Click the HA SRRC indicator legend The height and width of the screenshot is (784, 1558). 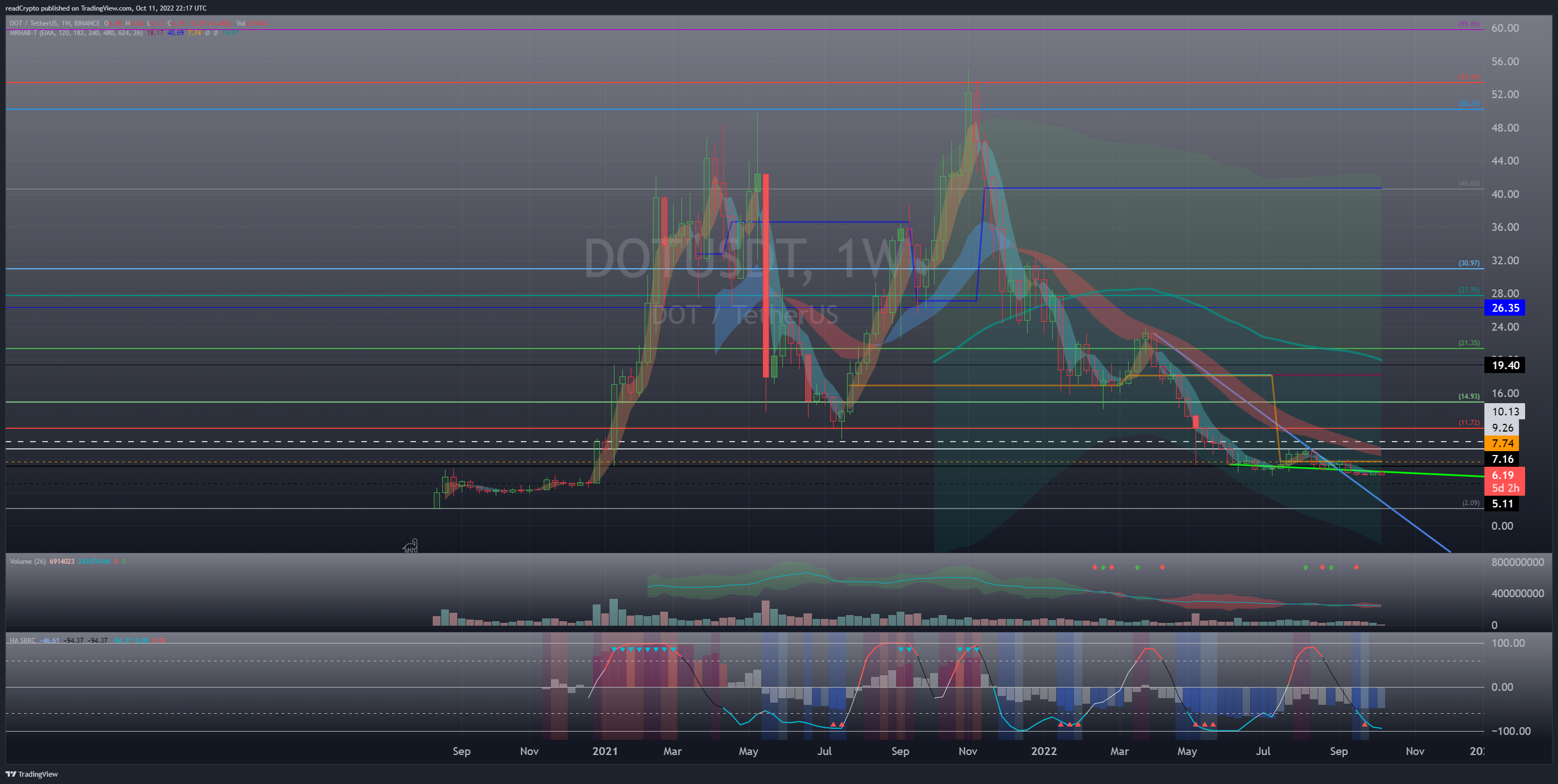click(22, 640)
